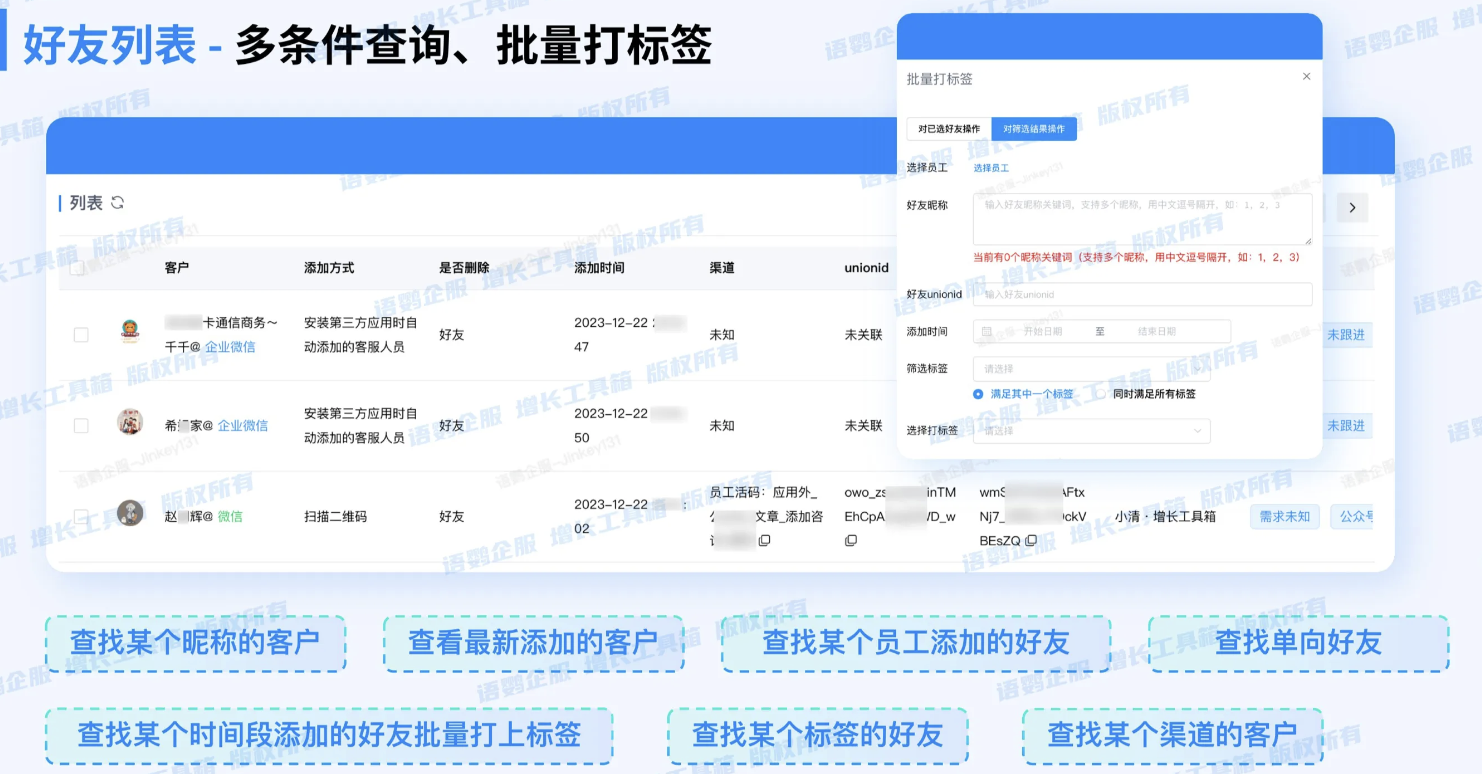Check the box for the first customer row
The height and width of the screenshot is (774, 1482).
tap(81, 335)
